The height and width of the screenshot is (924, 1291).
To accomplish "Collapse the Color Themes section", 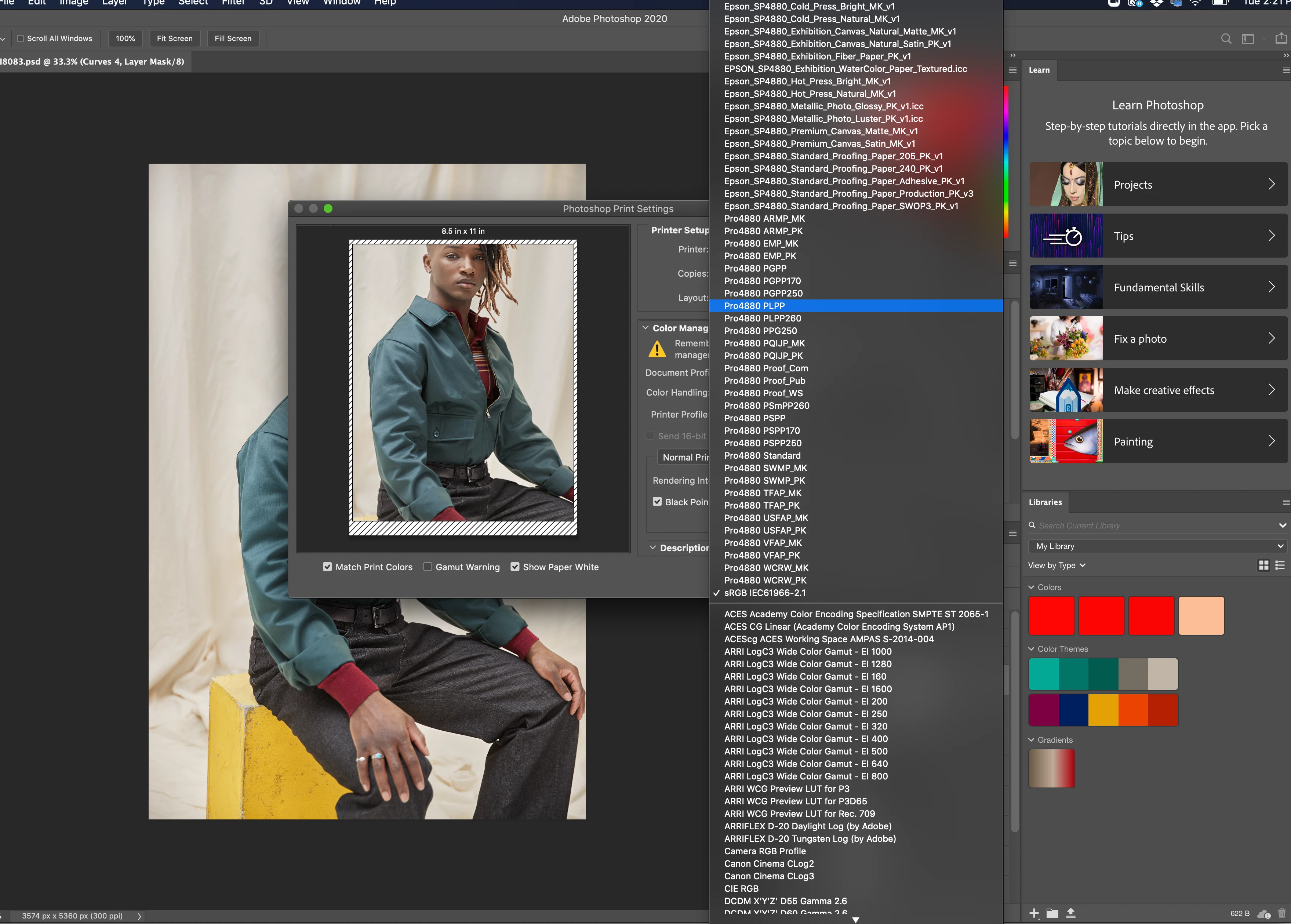I will [x=1032, y=649].
